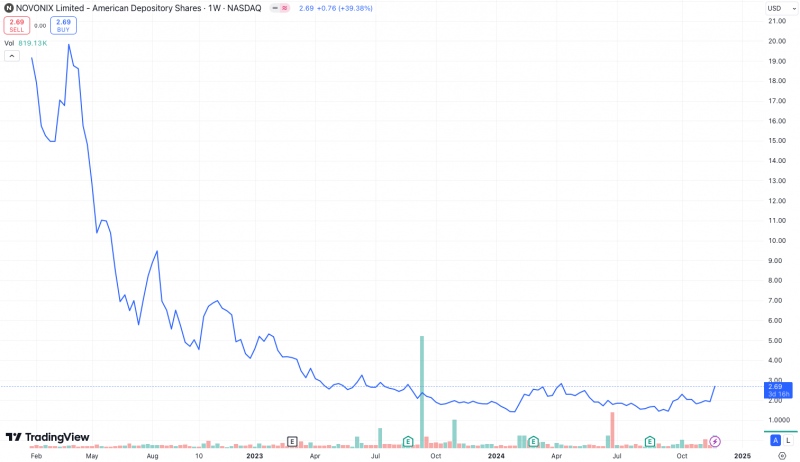
Task: Click the tall red volume bar near Jul 2024
Action: coord(612,430)
